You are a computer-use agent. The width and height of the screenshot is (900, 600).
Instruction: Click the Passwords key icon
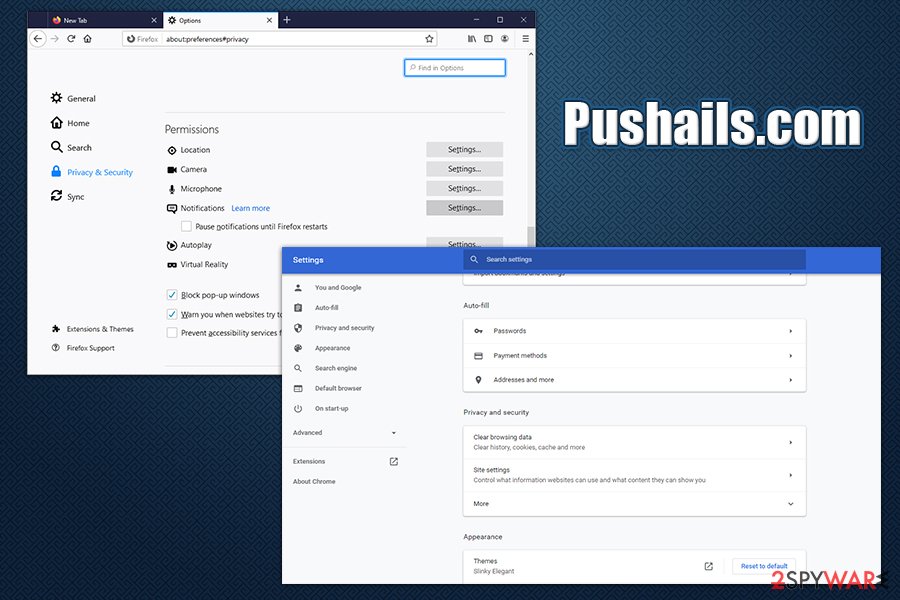478,331
